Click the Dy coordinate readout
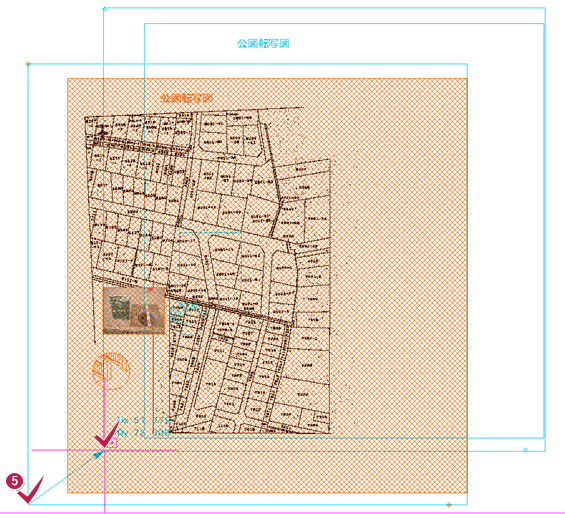Screen dimensions: 565x514 coord(143,433)
